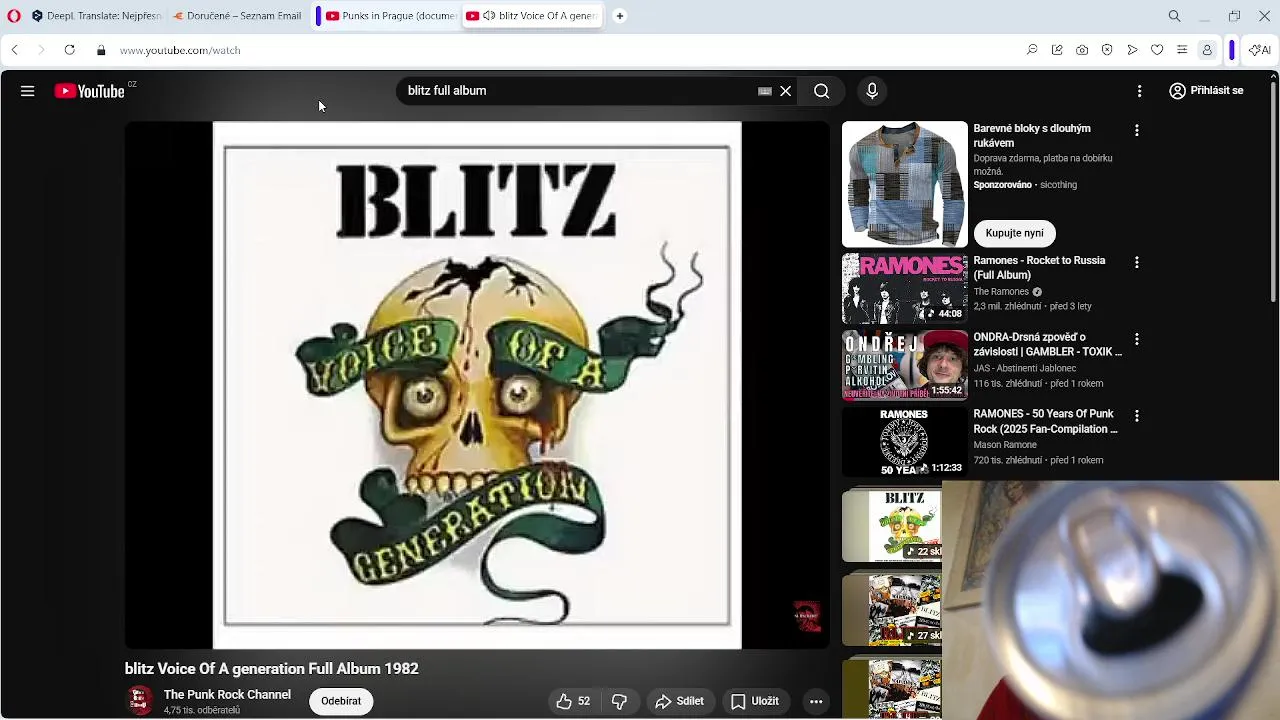The width and height of the screenshot is (1280, 720).
Task: Save the video with Uložit
Action: [755, 701]
